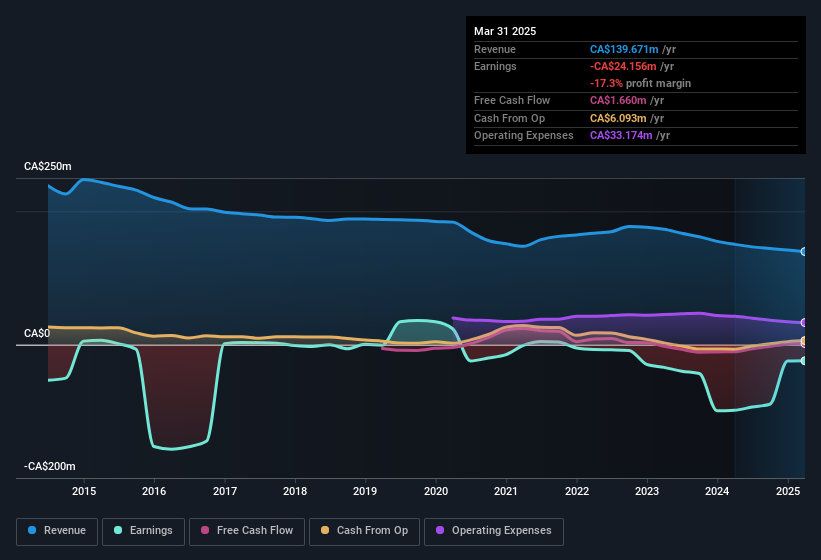Click the -CA$24.156m earnings value
821x560 pixels.
pos(623,66)
